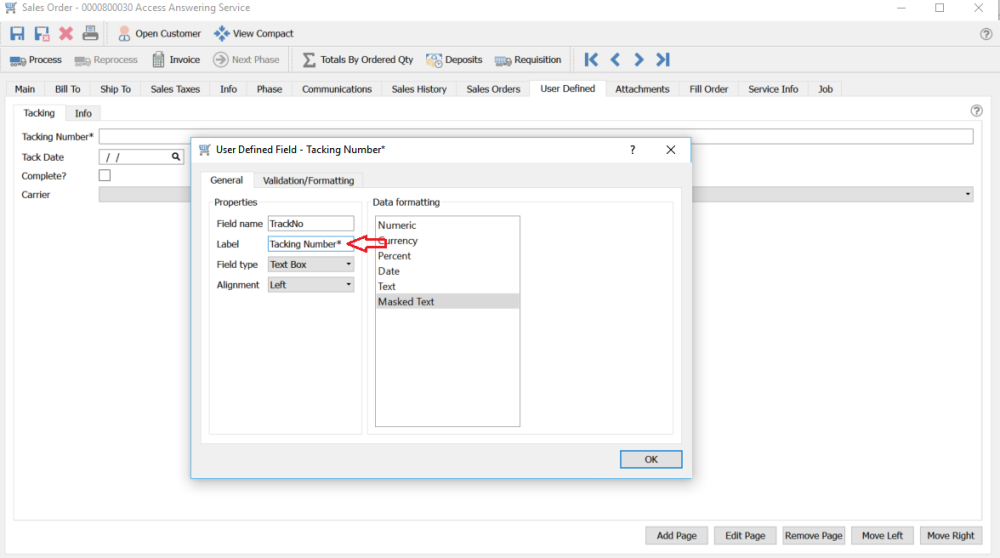
Task: Click the Next Phase toolbar item
Action: pyautogui.click(x=246, y=60)
